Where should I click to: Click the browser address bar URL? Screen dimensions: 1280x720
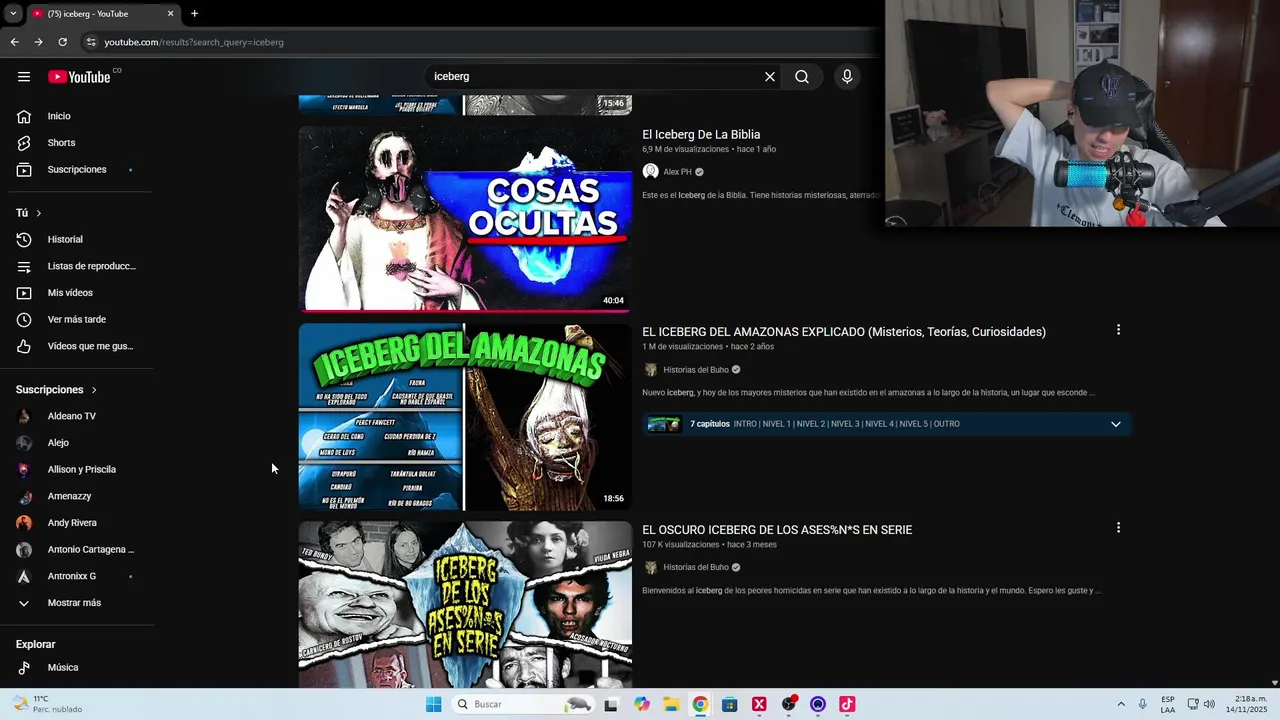[194, 43]
